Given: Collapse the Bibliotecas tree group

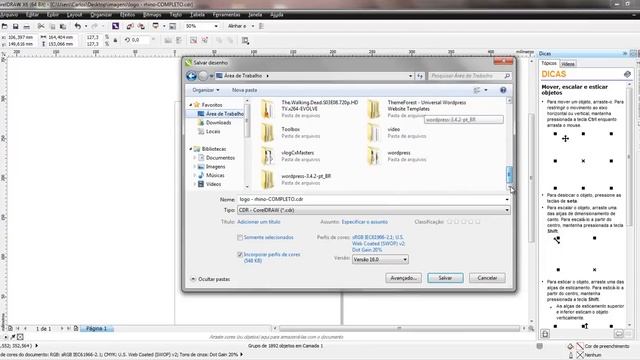Looking at the screenshot, I should click(191, 149).
